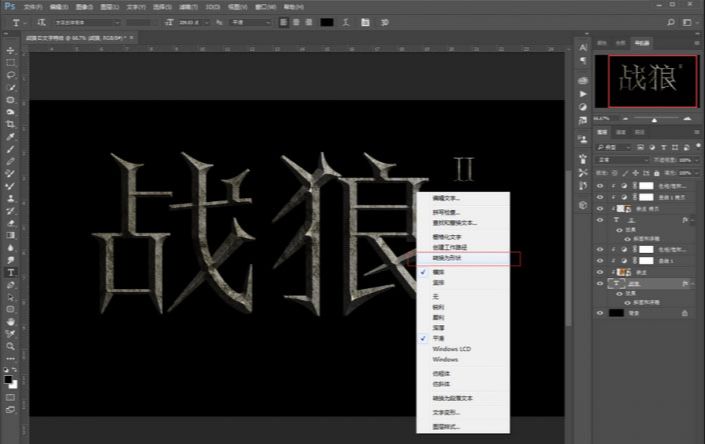Hide the topmost hue/saturation layer eye
This screenshot has width=705, height=444.
[600, 186]
